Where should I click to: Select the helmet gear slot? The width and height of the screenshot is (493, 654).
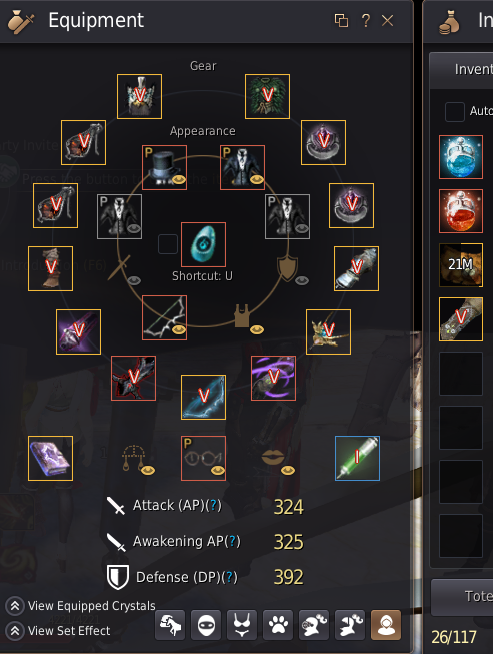pos(139,96)
